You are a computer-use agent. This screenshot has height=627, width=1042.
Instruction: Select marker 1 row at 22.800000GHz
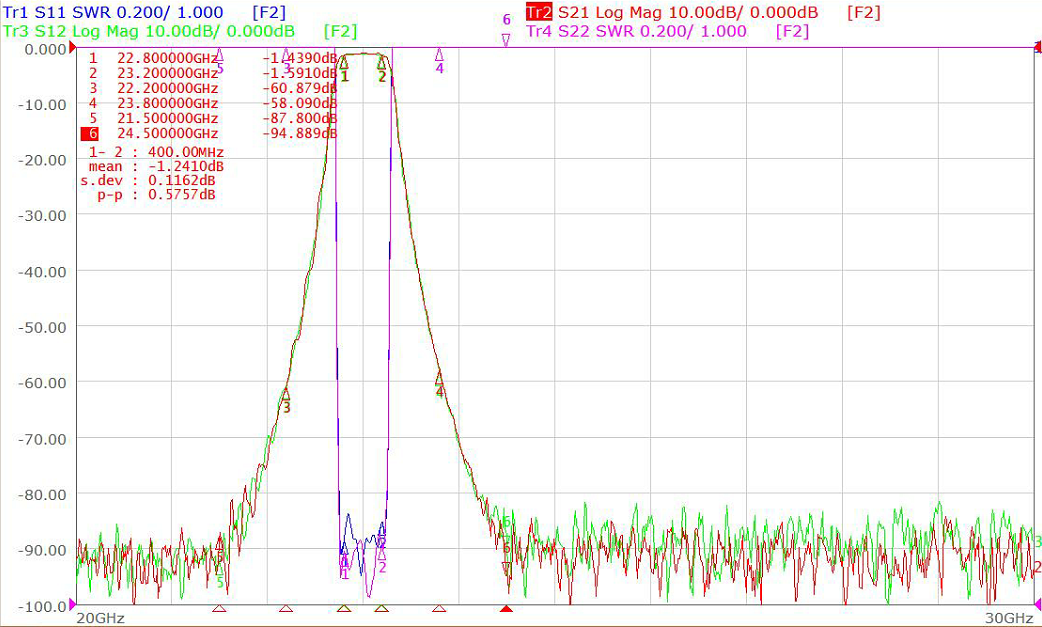pos(213,58)
